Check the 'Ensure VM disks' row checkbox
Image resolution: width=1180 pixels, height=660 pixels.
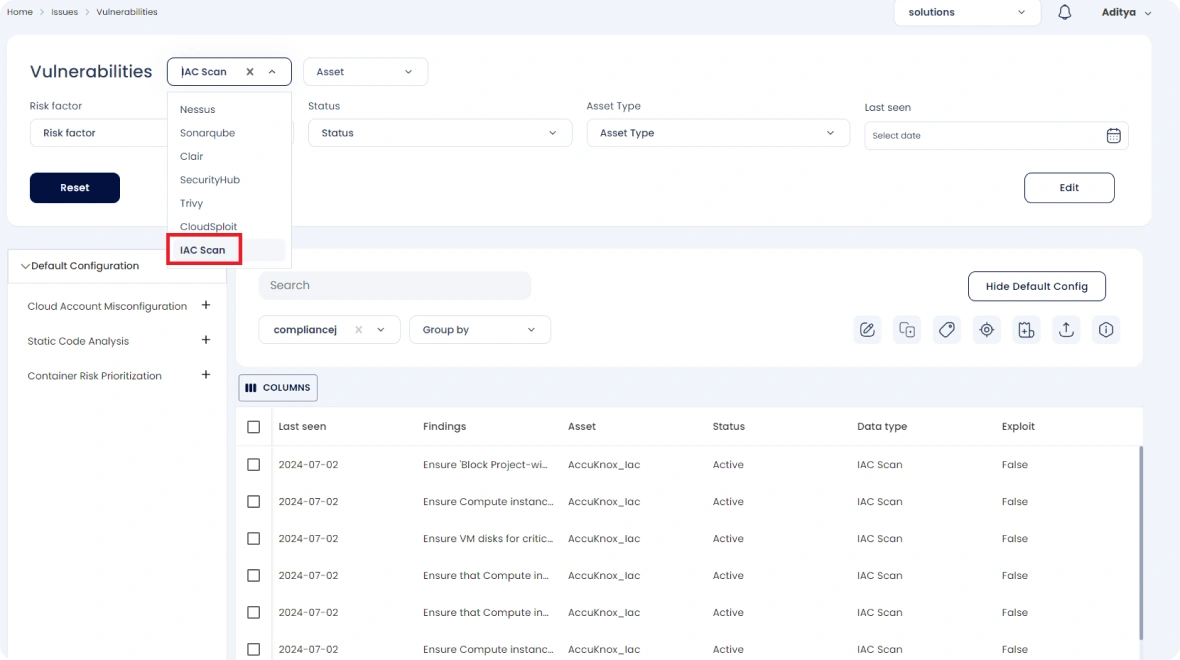coord(254,539)
